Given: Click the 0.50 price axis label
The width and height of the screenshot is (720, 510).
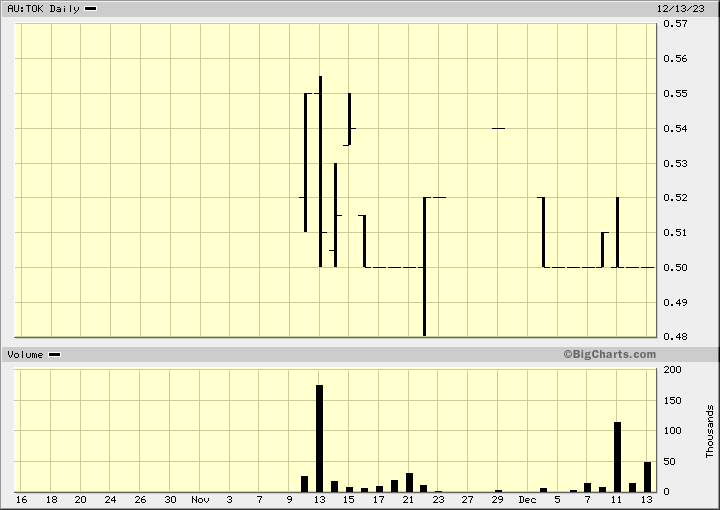Looking at the screenshot, I should (x=675, y=267).
